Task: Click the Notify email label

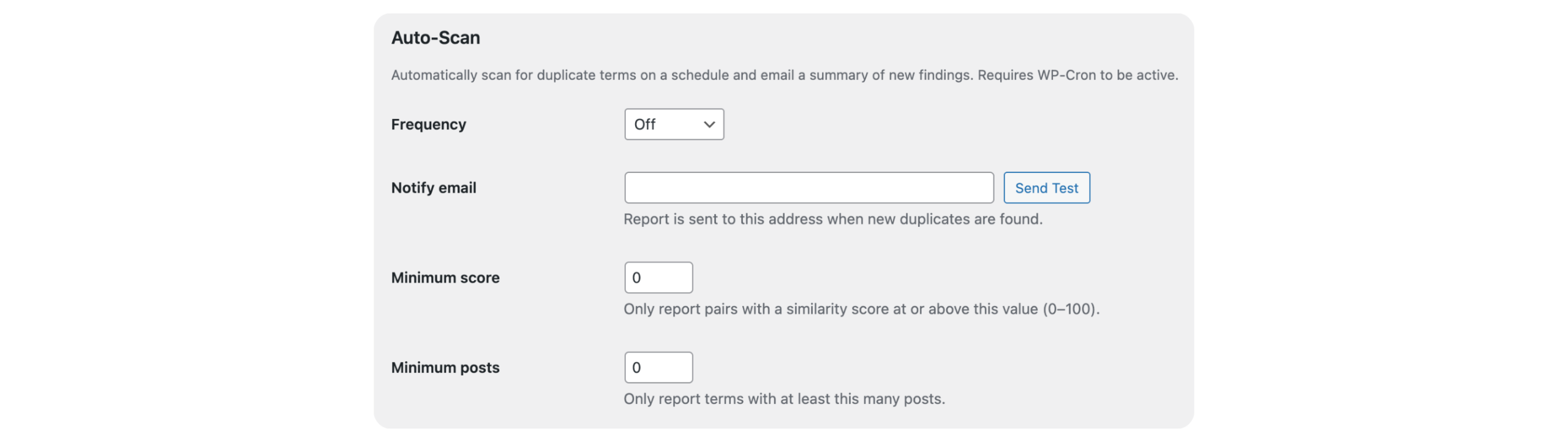Action: point(433,188)
